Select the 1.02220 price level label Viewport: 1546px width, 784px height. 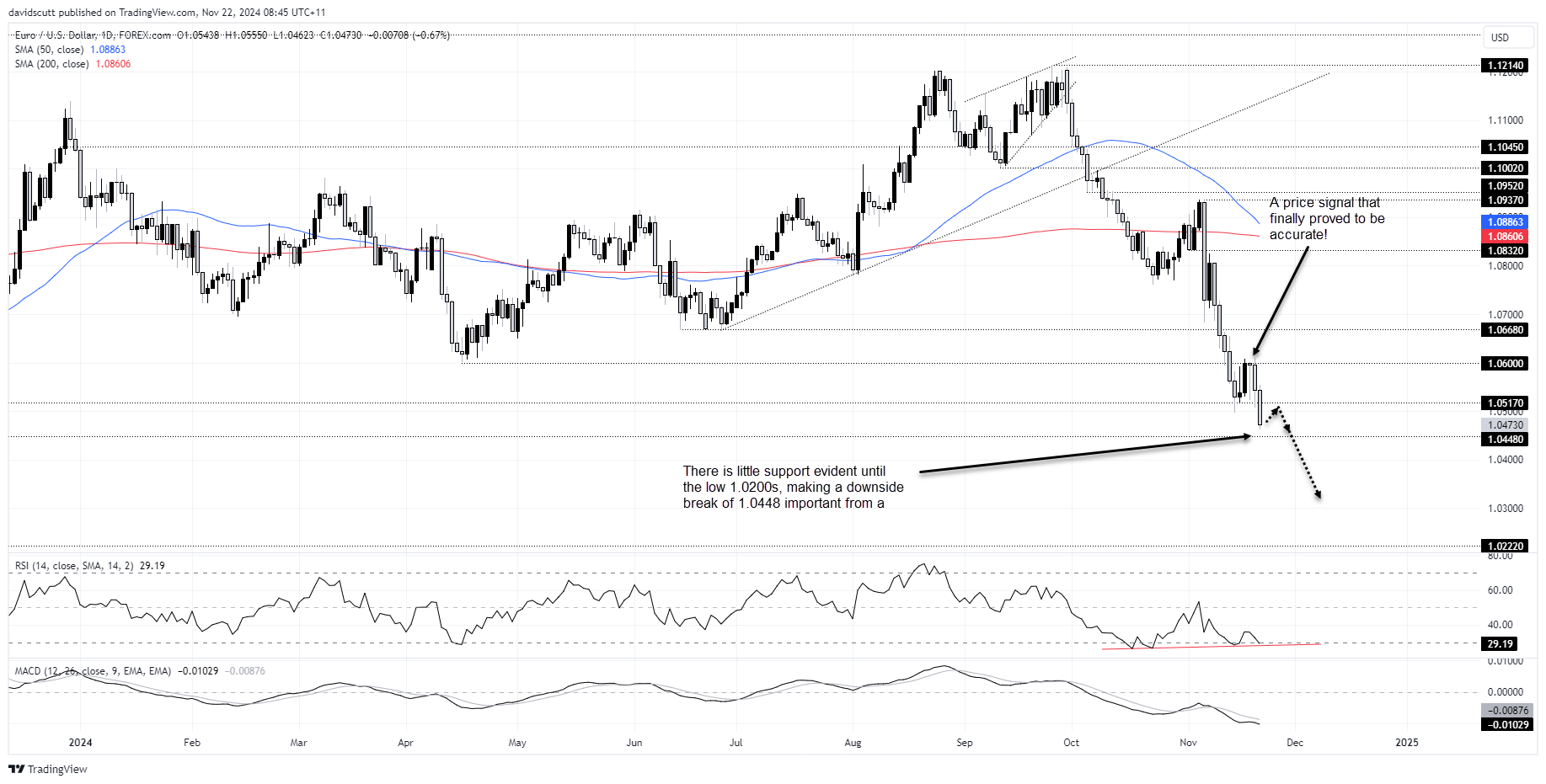click(1506, 547)
